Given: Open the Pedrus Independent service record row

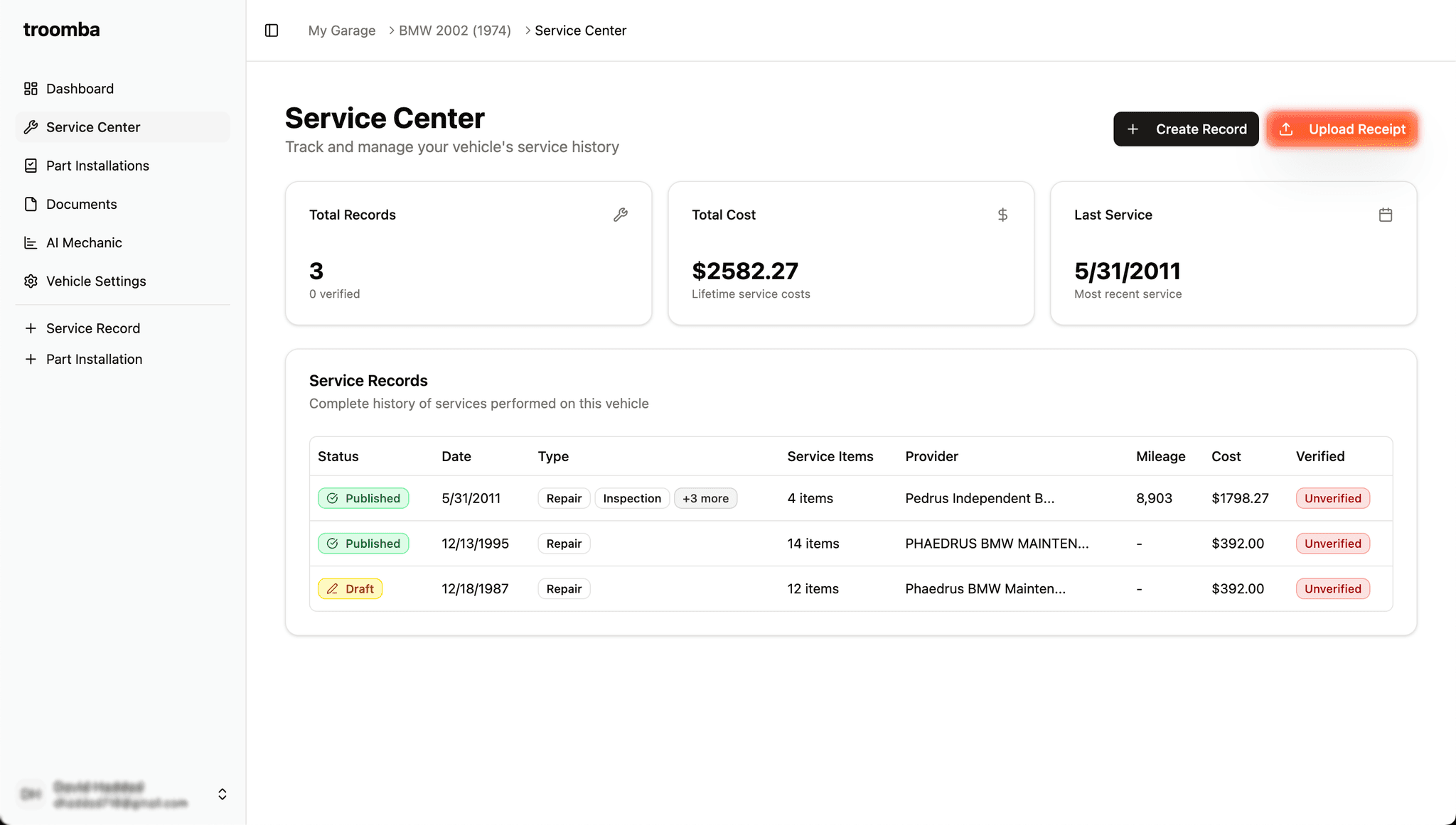Looking at the screenshot, I should 980,498.
